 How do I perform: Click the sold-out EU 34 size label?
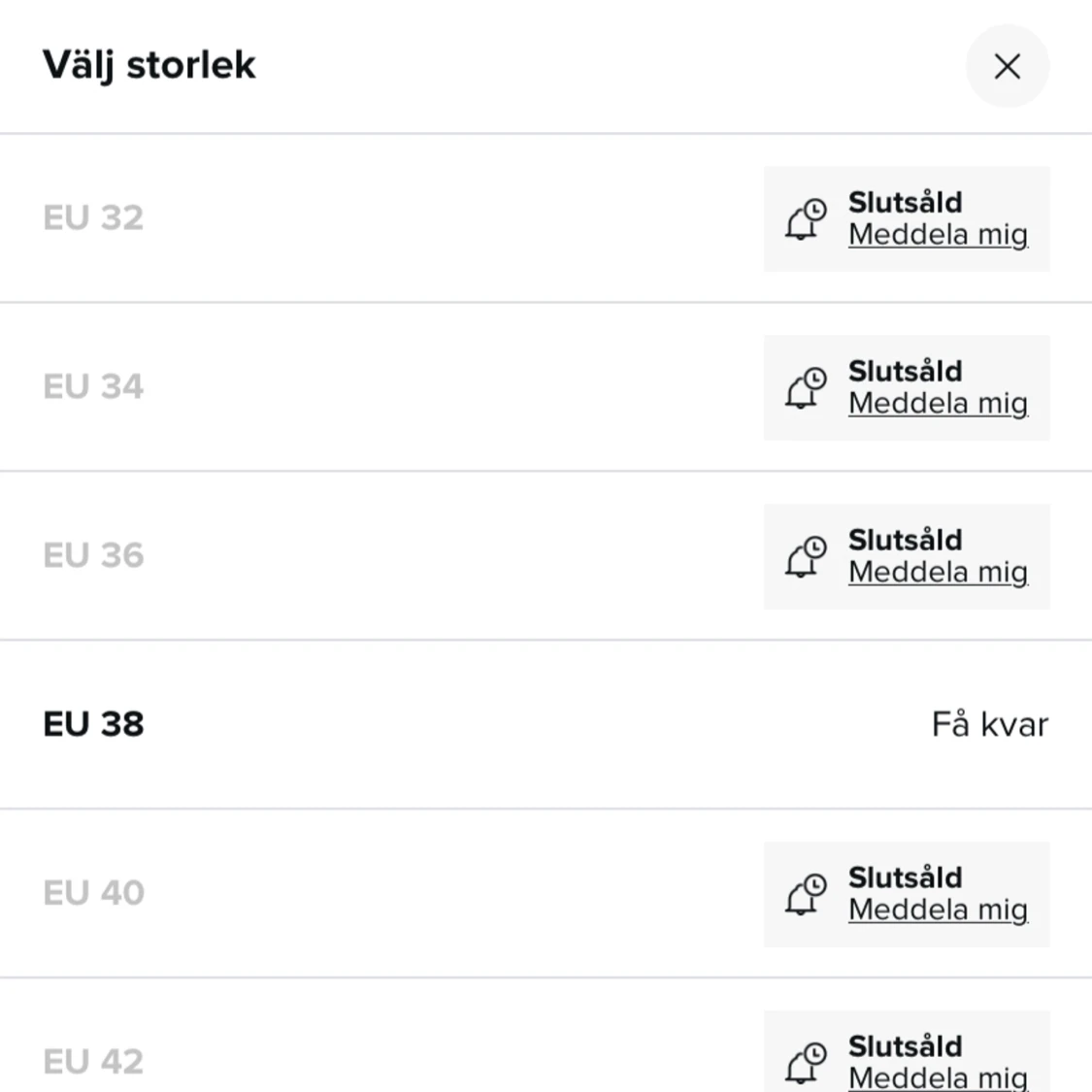(x=93, y=386)
